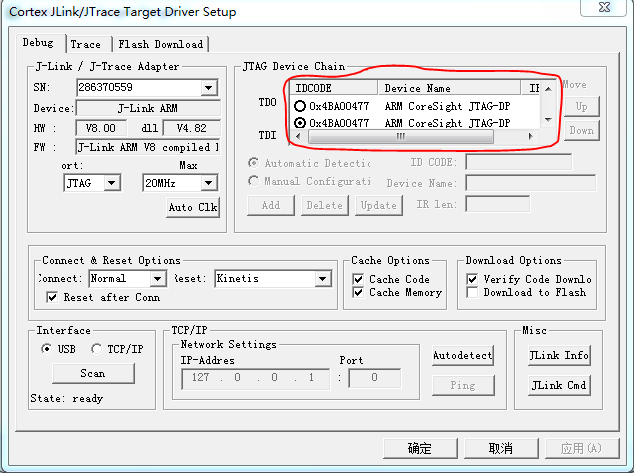Select the TCP/IP interface radio button
This screenshot has height=473, width=634.
tap(96, 348)
